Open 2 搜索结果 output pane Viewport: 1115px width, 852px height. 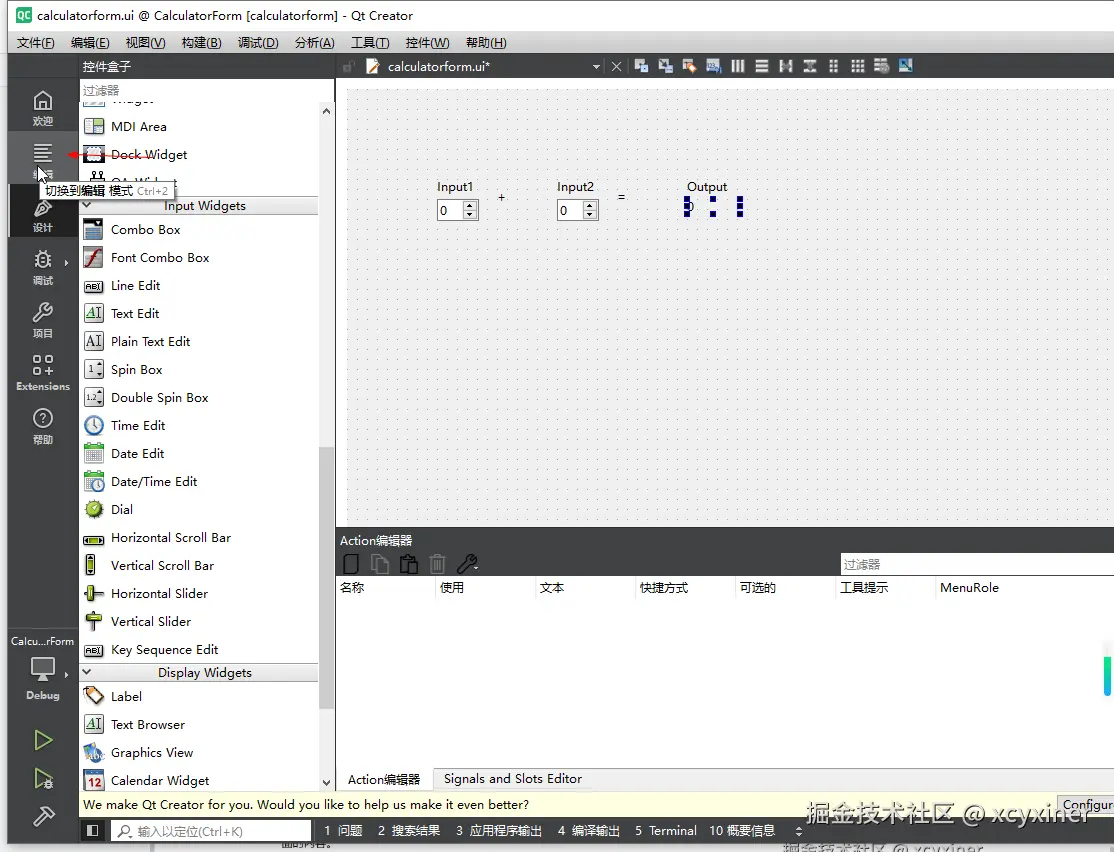(409, 831)
